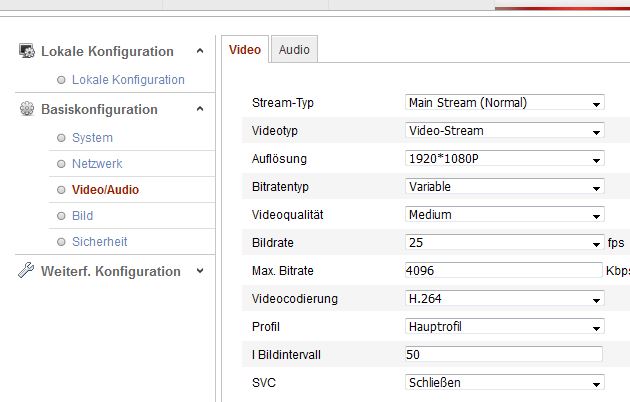The height and width of the screenshot is (402, 630).
Task: Open the SVC dropdown
Action: (504, 382)
